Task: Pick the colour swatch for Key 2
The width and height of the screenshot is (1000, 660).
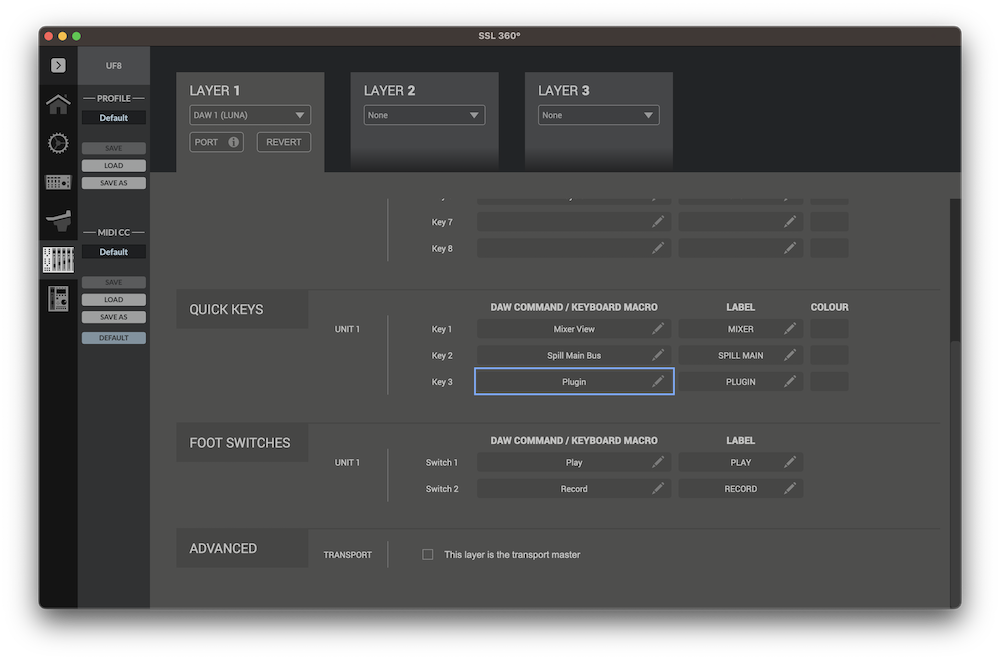Action: tap(829, 355)
